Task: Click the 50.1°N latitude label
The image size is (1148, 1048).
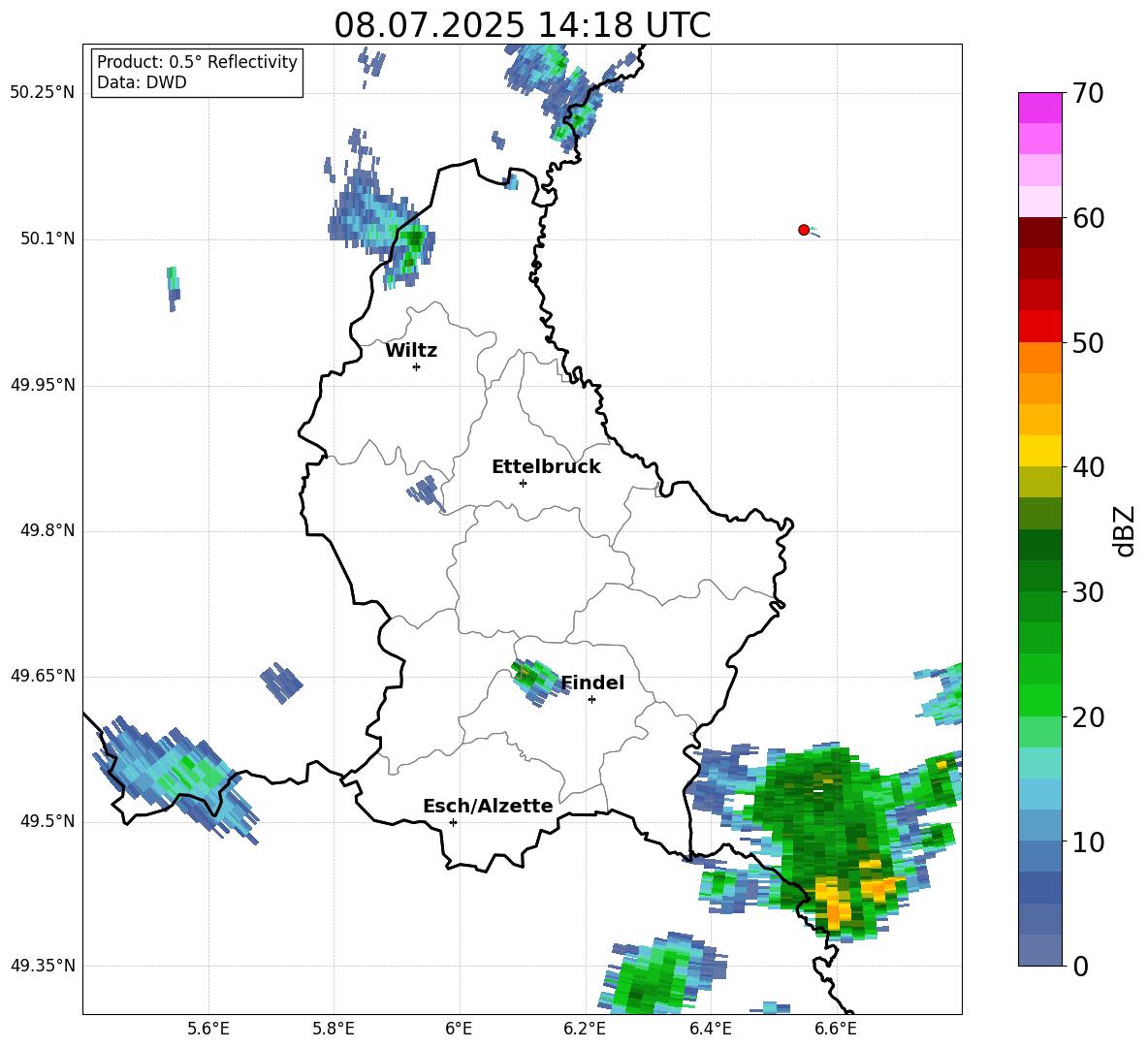Action: (48, 238)
